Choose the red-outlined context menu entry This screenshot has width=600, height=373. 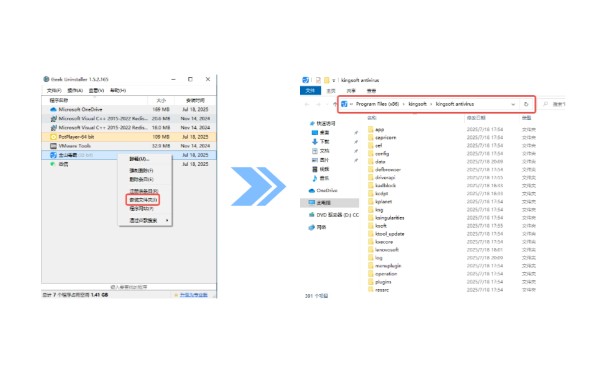(143, 200)
